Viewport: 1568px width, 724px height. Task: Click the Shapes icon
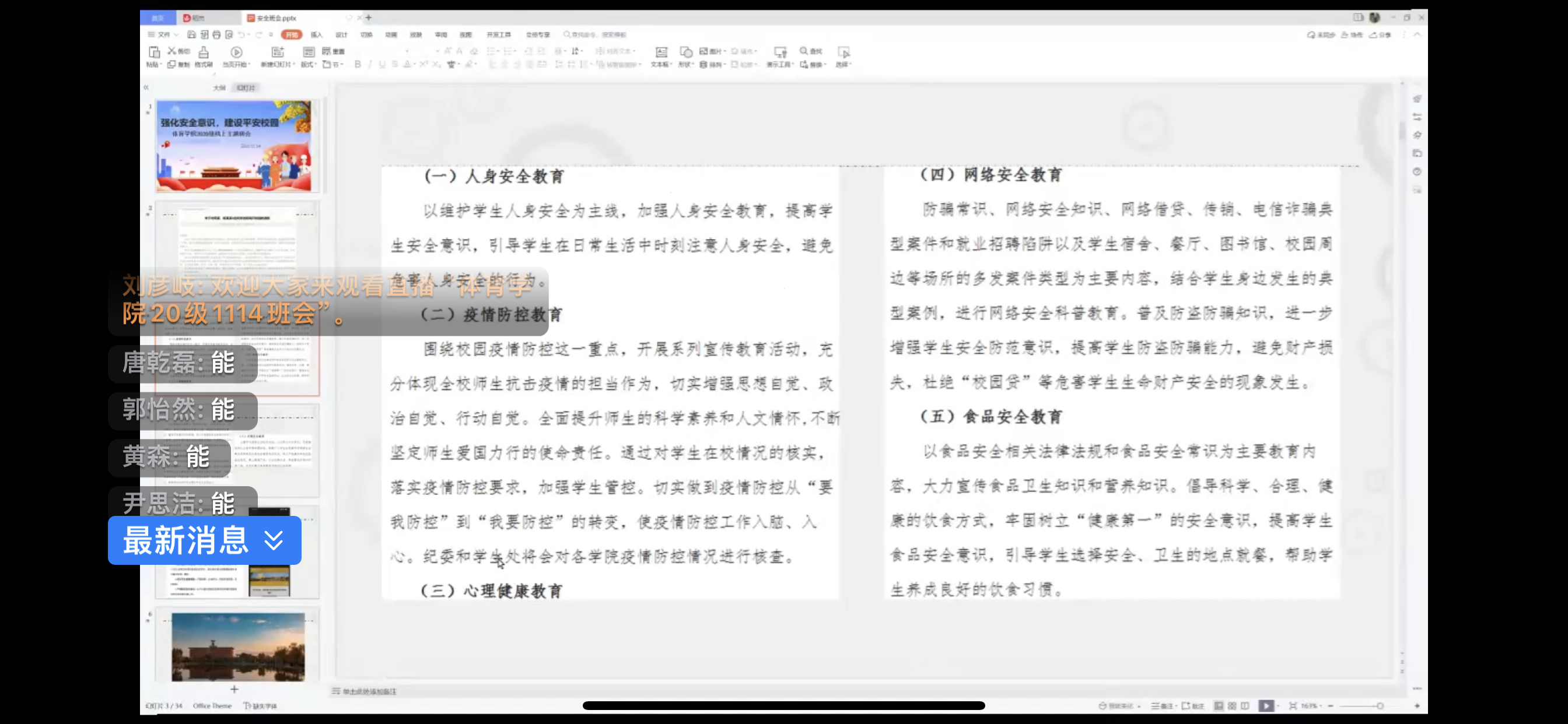tap(686, 52)
